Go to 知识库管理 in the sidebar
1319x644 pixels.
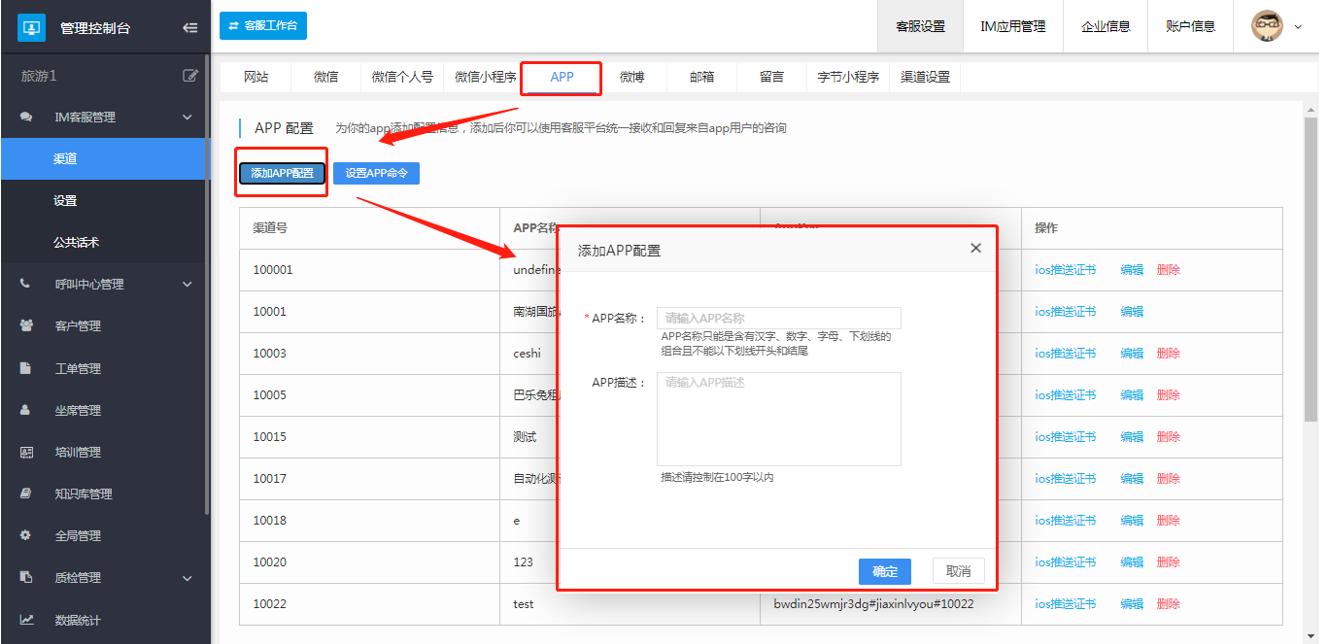coord(83,494)
